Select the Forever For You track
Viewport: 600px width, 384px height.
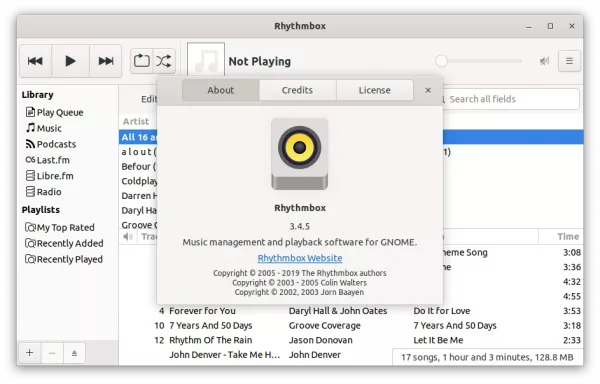[202, 311]
